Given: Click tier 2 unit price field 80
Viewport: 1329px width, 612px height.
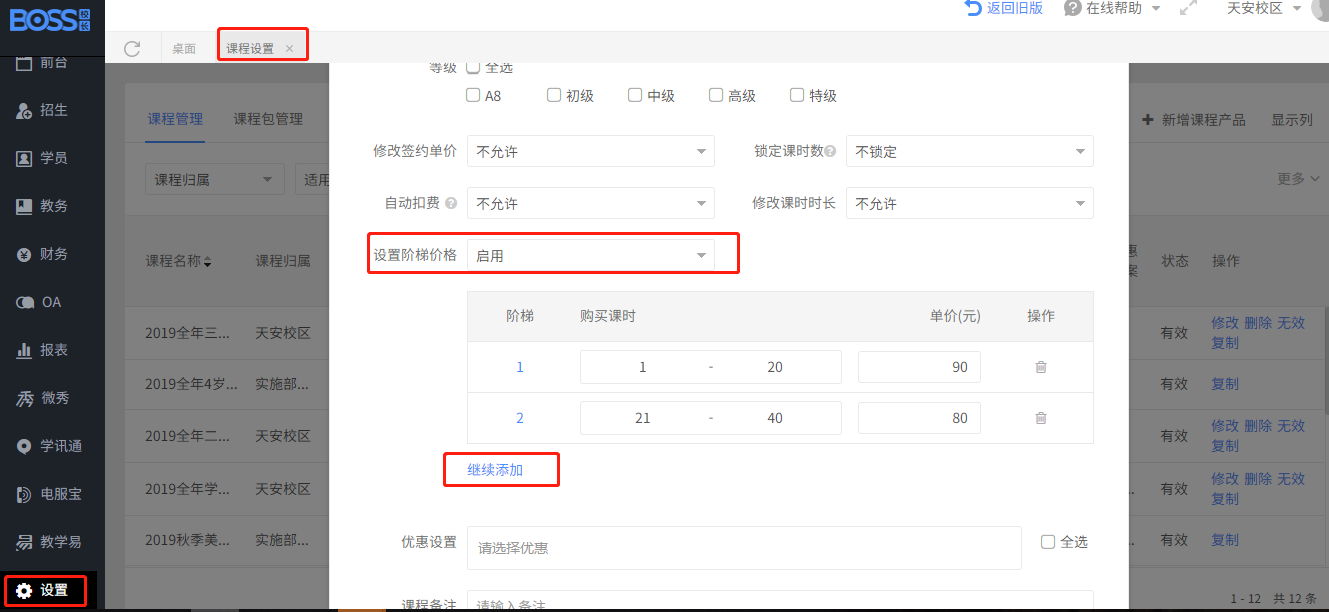Looking at the screenshot, I should pos(919,418).
